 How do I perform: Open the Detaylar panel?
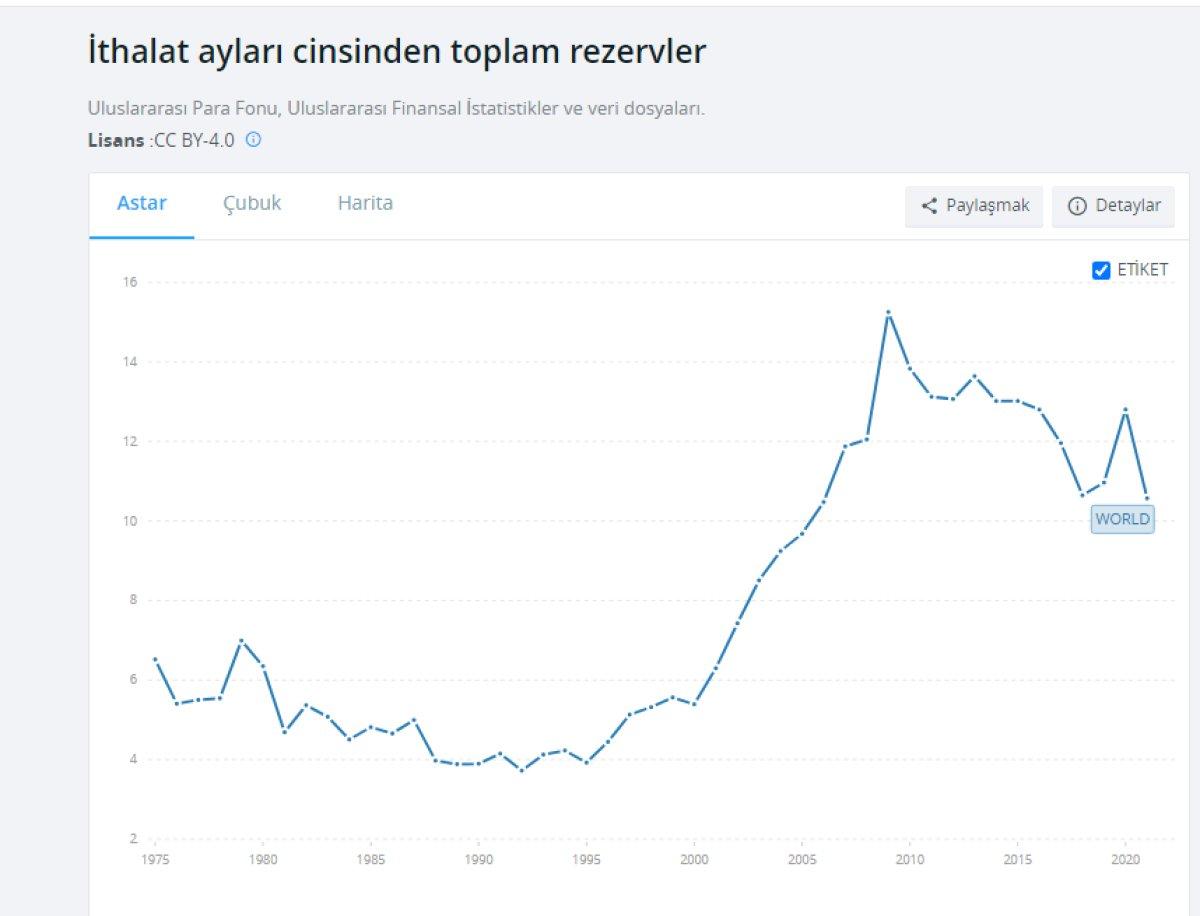[x=1113, y=206]
